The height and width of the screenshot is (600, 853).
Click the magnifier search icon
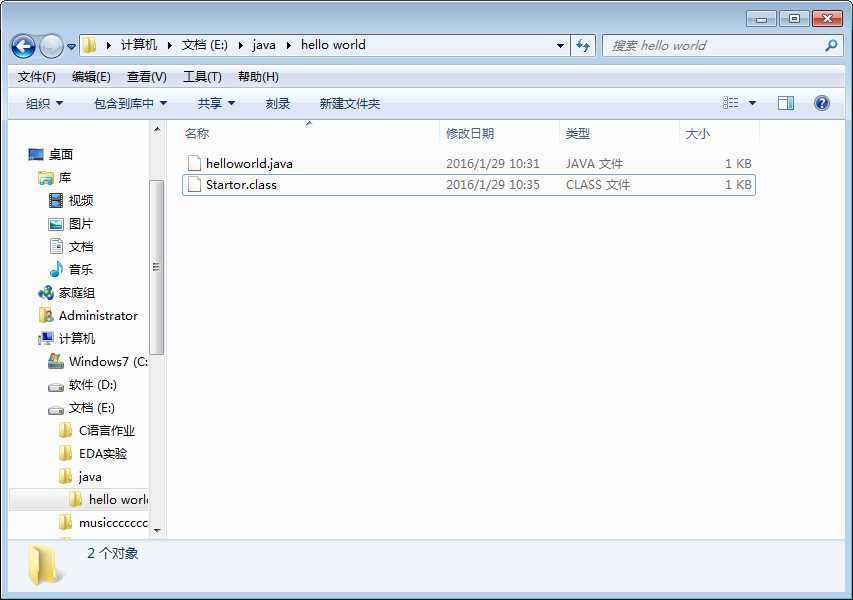coord(831,46)
